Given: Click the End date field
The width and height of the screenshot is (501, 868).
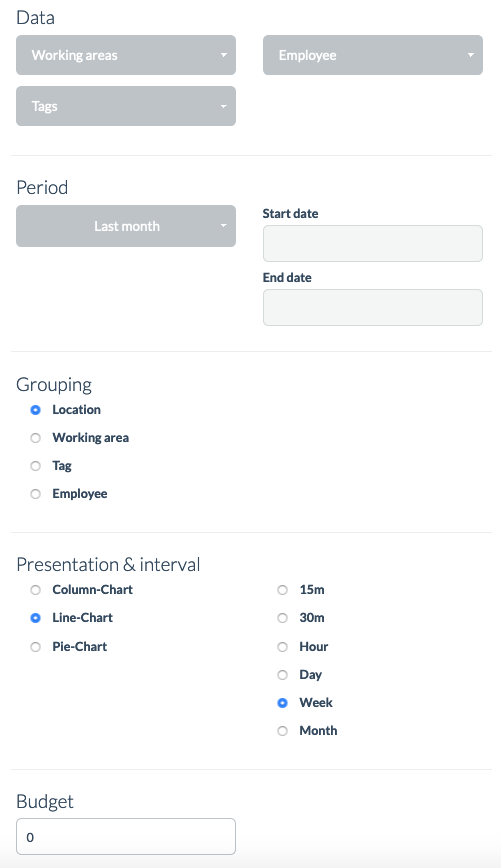Looking at the screenshot, I should 373,307.
